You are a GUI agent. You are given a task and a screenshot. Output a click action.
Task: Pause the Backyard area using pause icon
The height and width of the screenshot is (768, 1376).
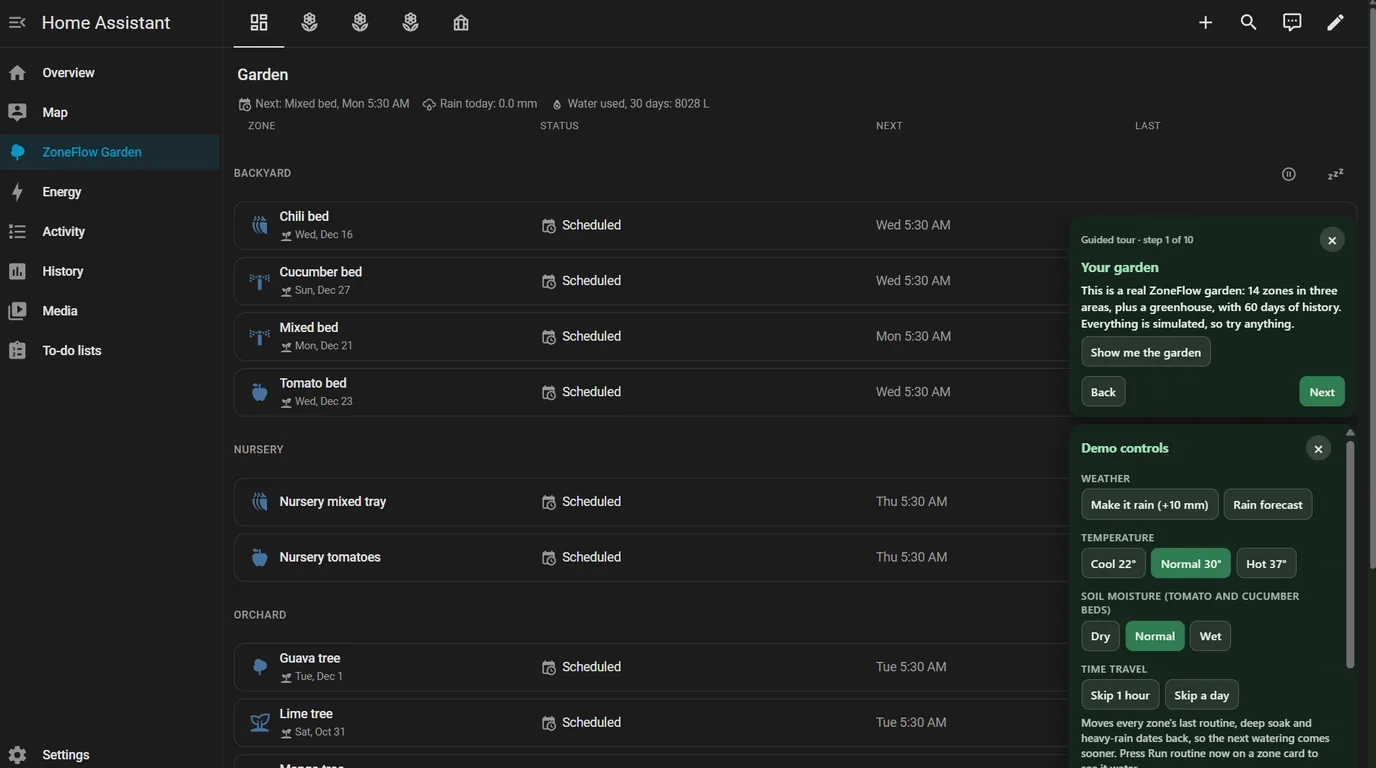coord(1289,174)
